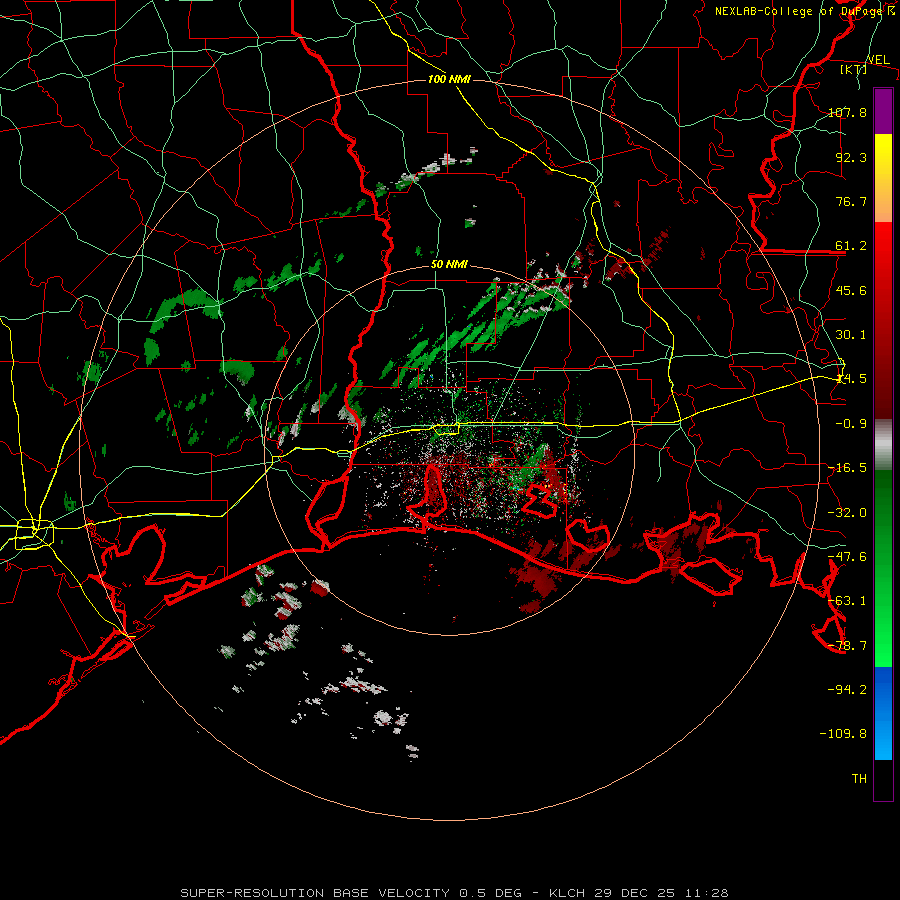The height and width of the screenshot is (900, 900).
Task: Pick the red segment of the color bar
Action: (x=883, y=321)
